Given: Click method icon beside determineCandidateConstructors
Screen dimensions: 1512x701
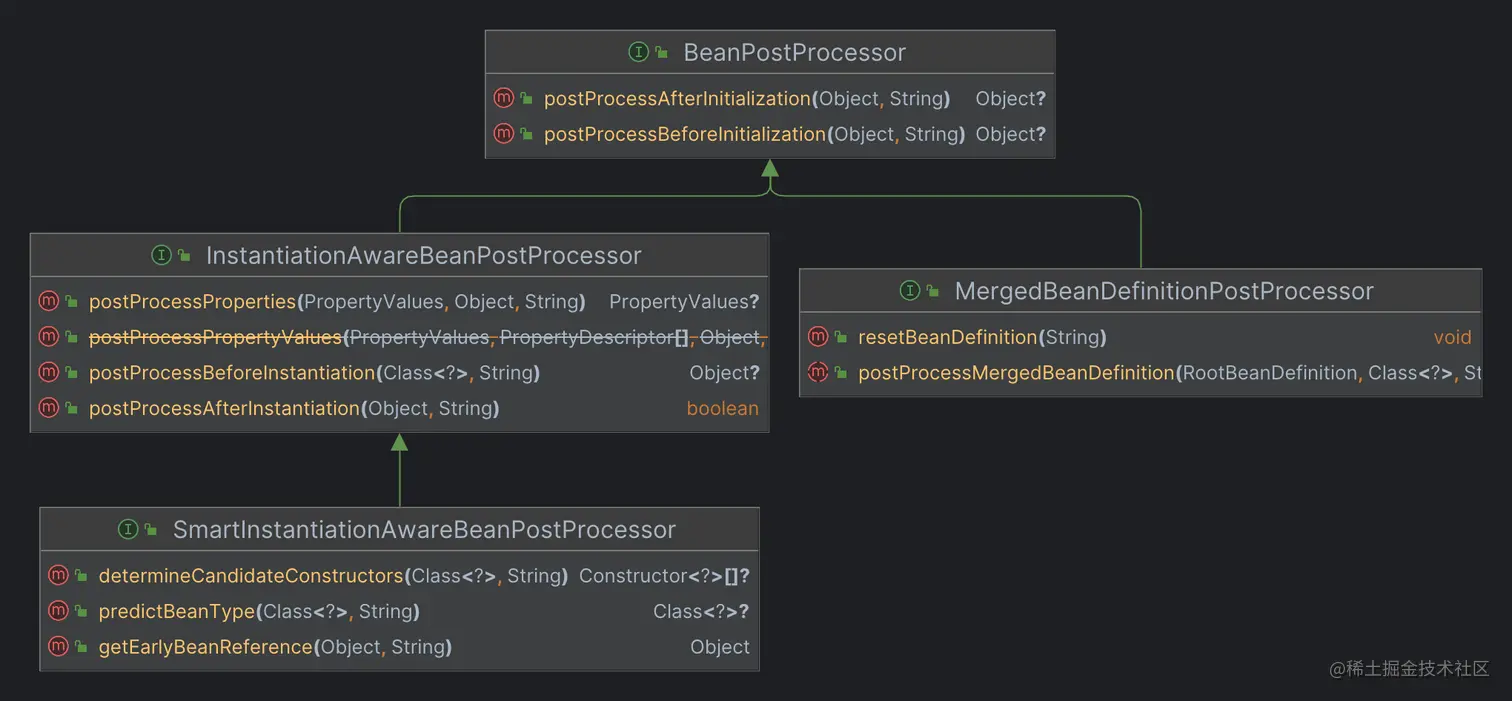Looking at the screenshot, I should (x=58, y=575).
